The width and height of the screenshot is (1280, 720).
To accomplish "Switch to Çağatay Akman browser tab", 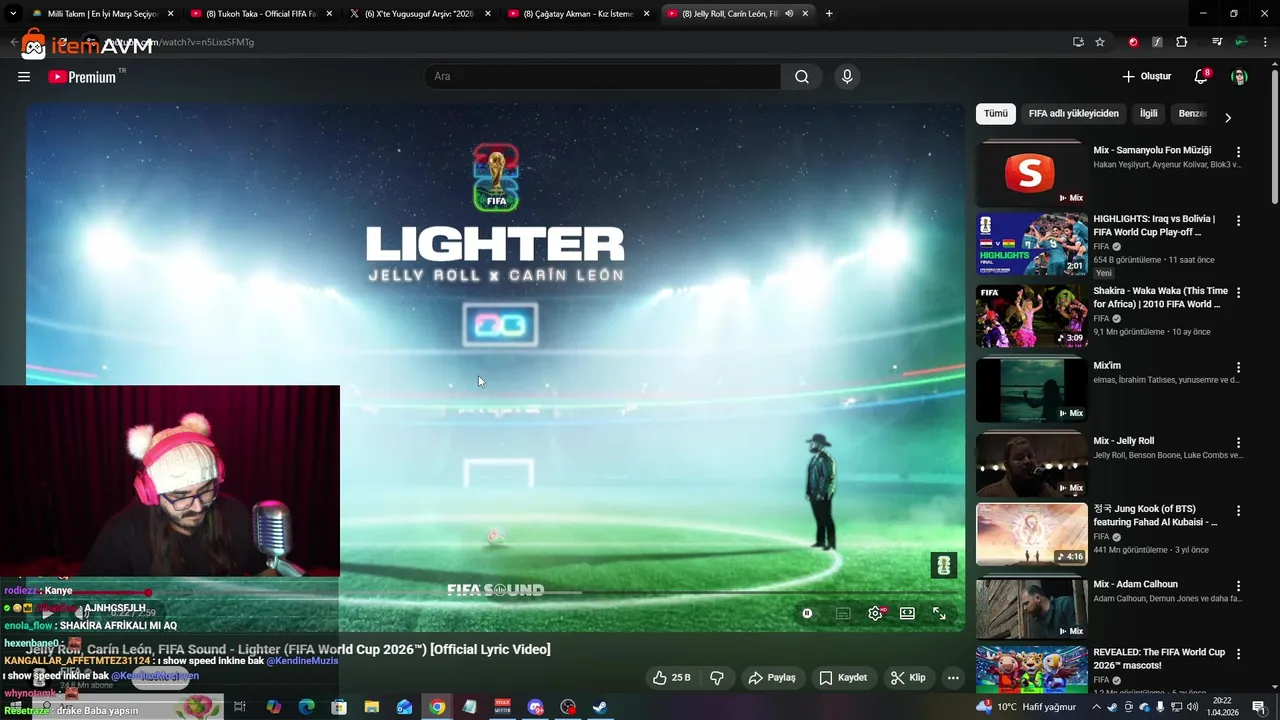I will (578, 14).
